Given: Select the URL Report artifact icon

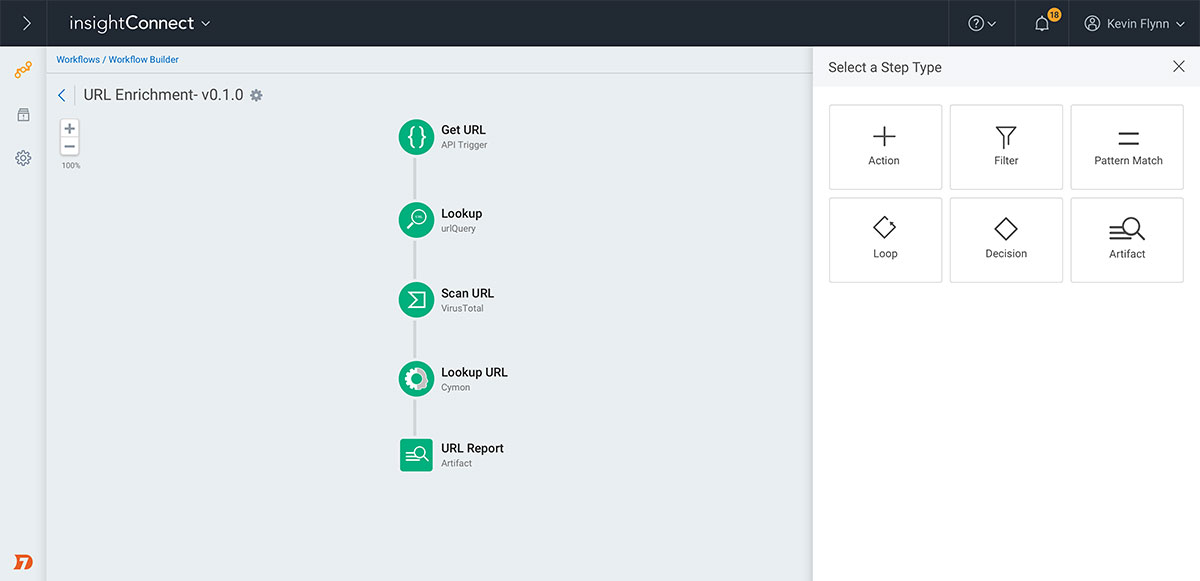Looking at the screenshot, I should [x=416, y=455].
